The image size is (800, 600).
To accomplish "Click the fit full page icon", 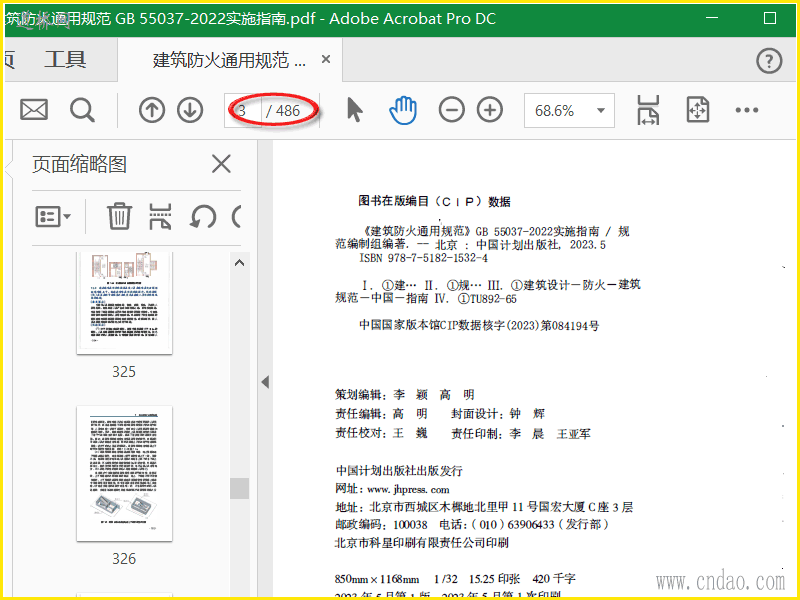I will tap(697, 110).
